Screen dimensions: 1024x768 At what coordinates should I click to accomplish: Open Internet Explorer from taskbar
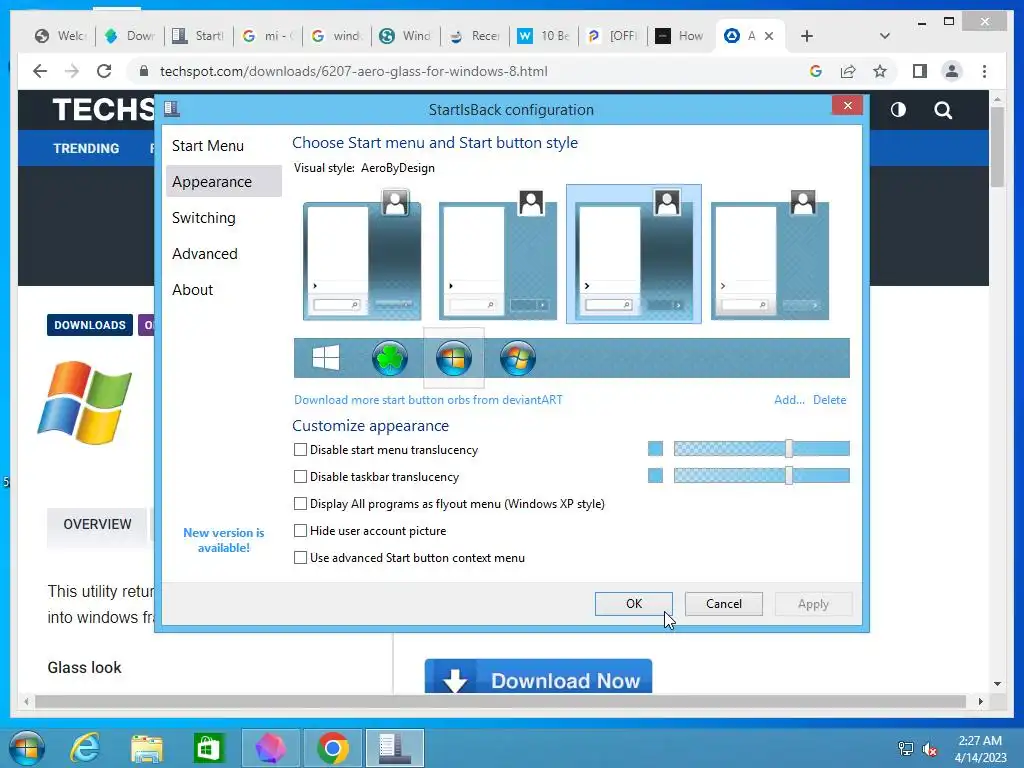[x=85, y=748]
